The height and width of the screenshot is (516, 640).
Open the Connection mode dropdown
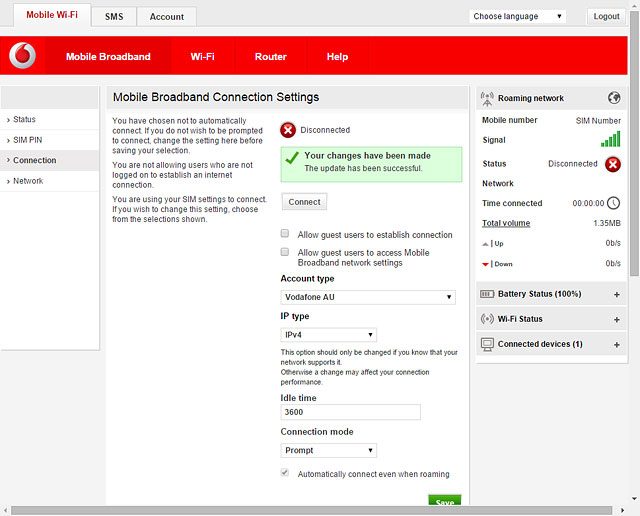pyautogui.click(x=328, y=451)
